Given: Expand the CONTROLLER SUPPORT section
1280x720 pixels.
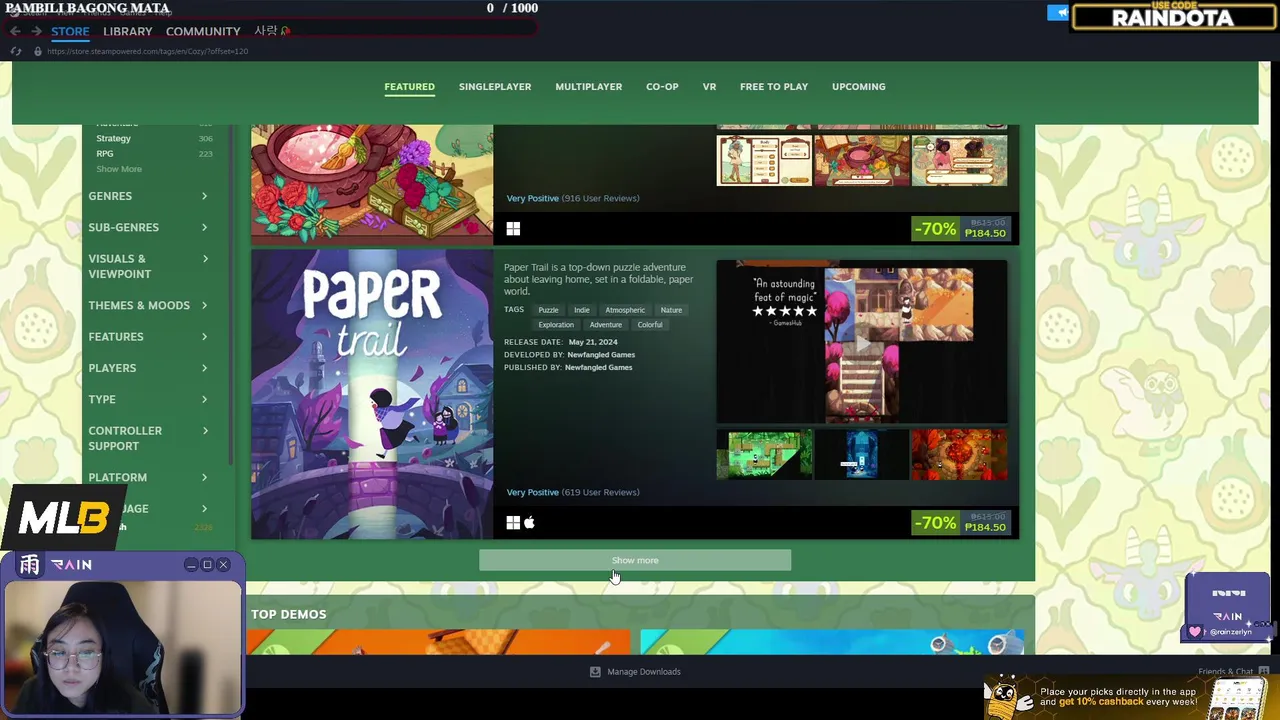Looking at the screenshot, I should tap(148, 438).
